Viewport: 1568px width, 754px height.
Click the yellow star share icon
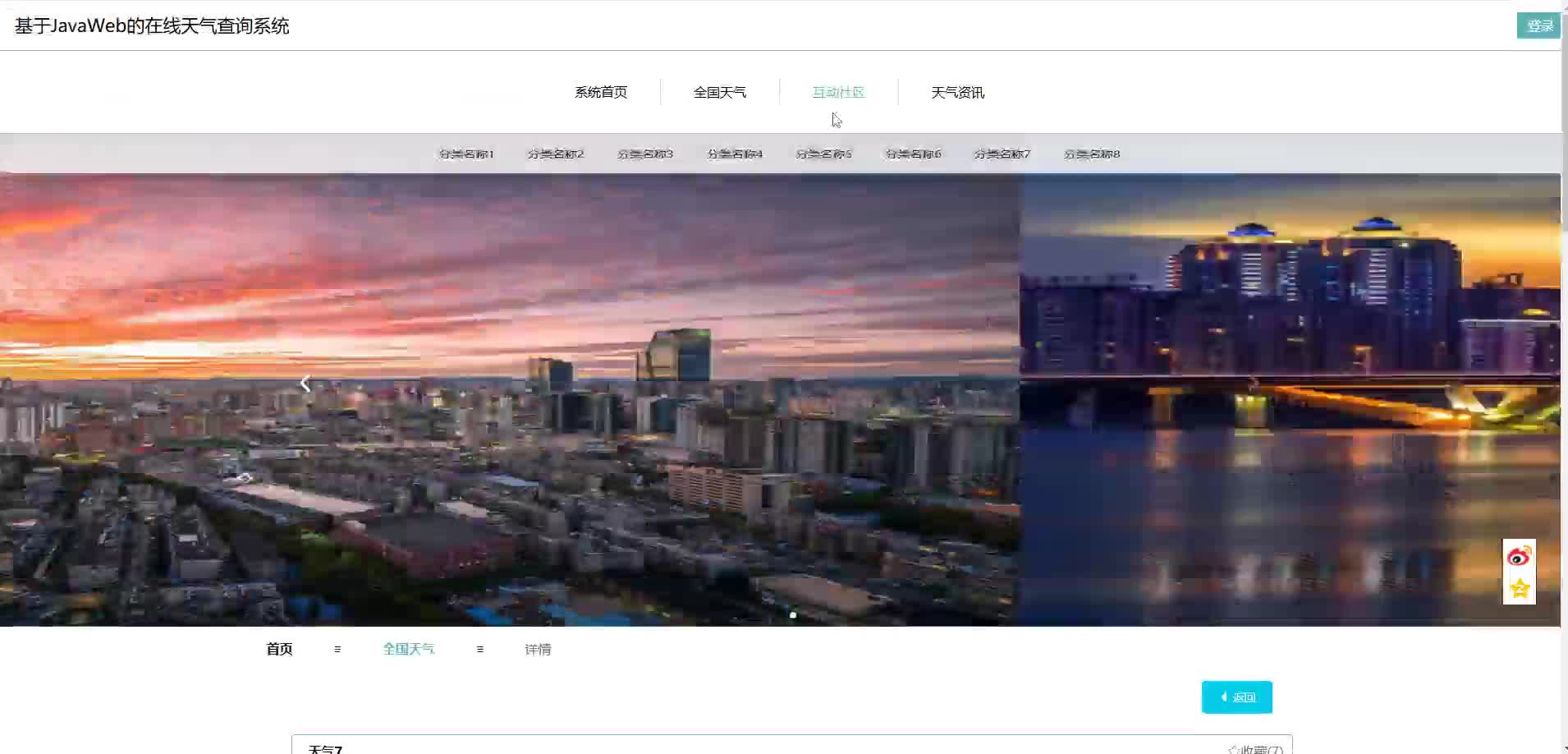click(1519, 588)
